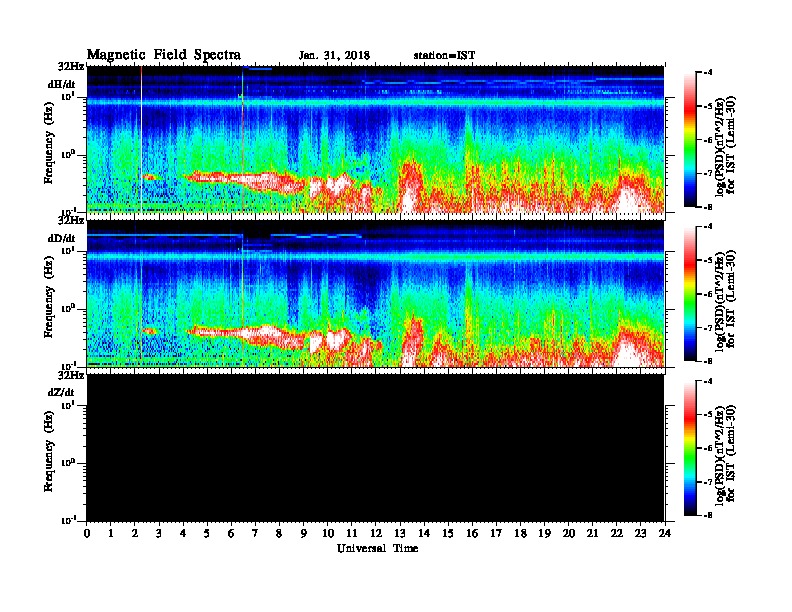This screenshot has height=612, width=792.
Task: Click the hour 18 tick label on the time axis
Action: click(520, 533)
